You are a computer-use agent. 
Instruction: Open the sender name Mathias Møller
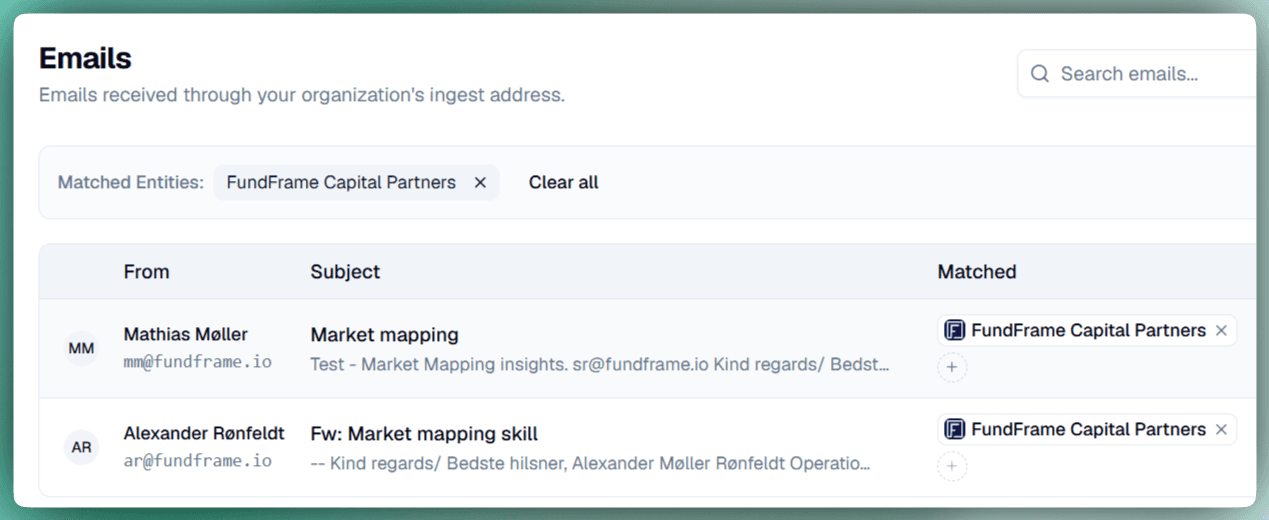186,334
